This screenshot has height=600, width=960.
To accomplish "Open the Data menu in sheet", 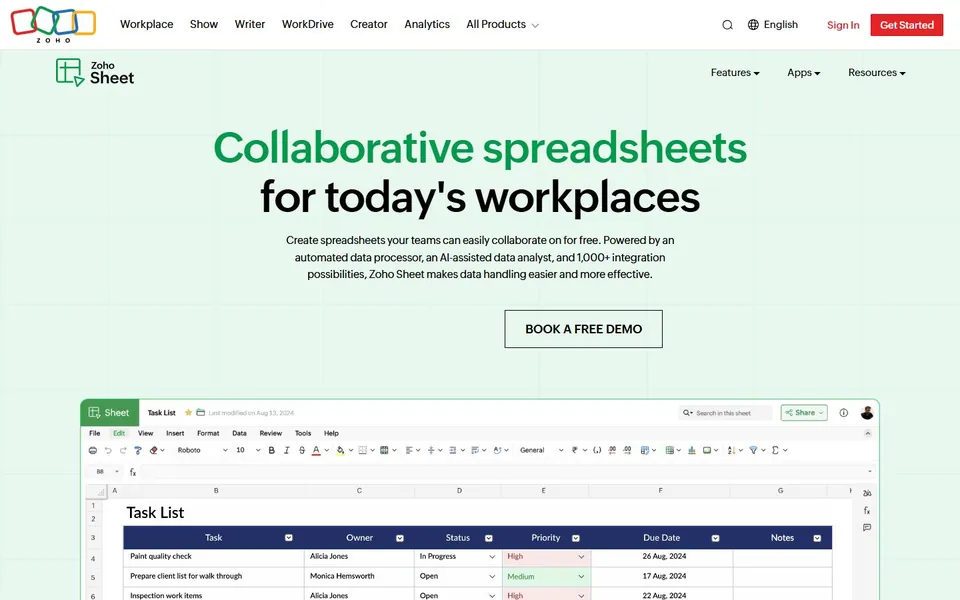I will [239, 433].
